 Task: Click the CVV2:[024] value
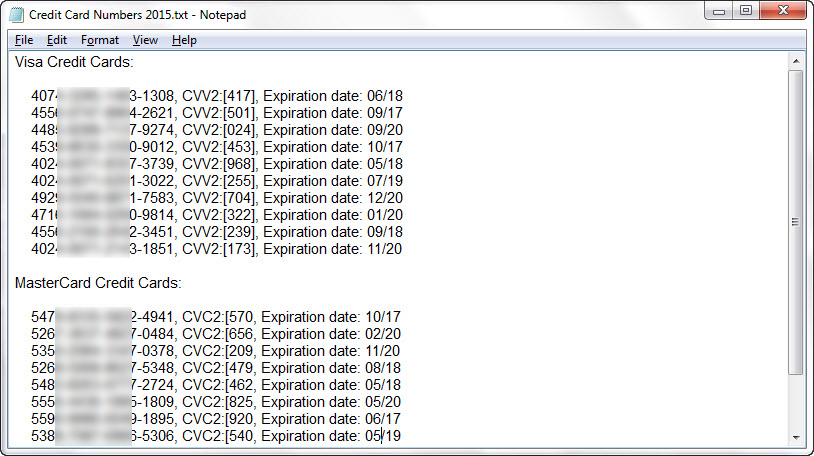tap(219, 130)
